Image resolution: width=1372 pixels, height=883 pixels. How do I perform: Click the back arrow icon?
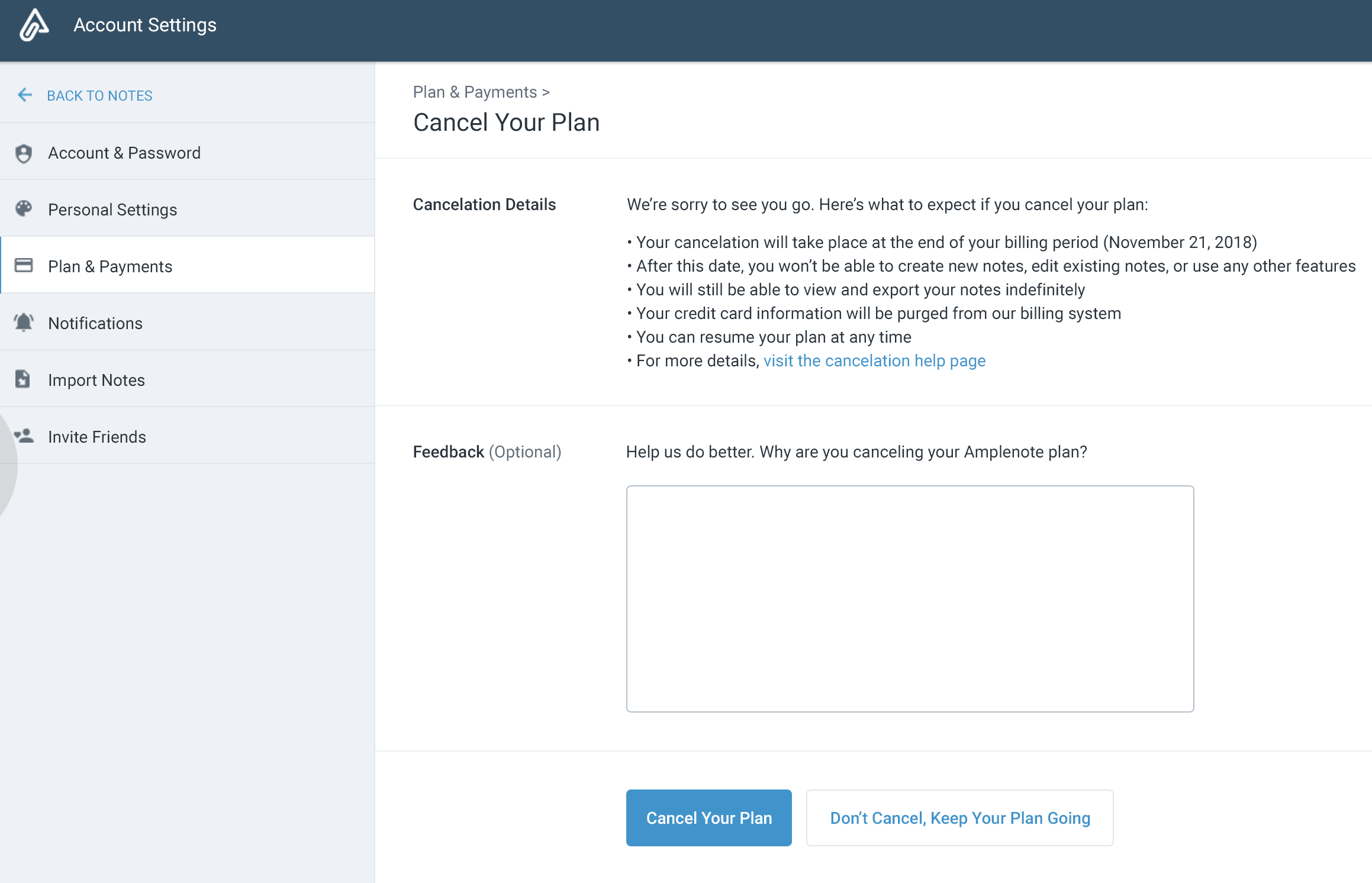coord(25,95)
